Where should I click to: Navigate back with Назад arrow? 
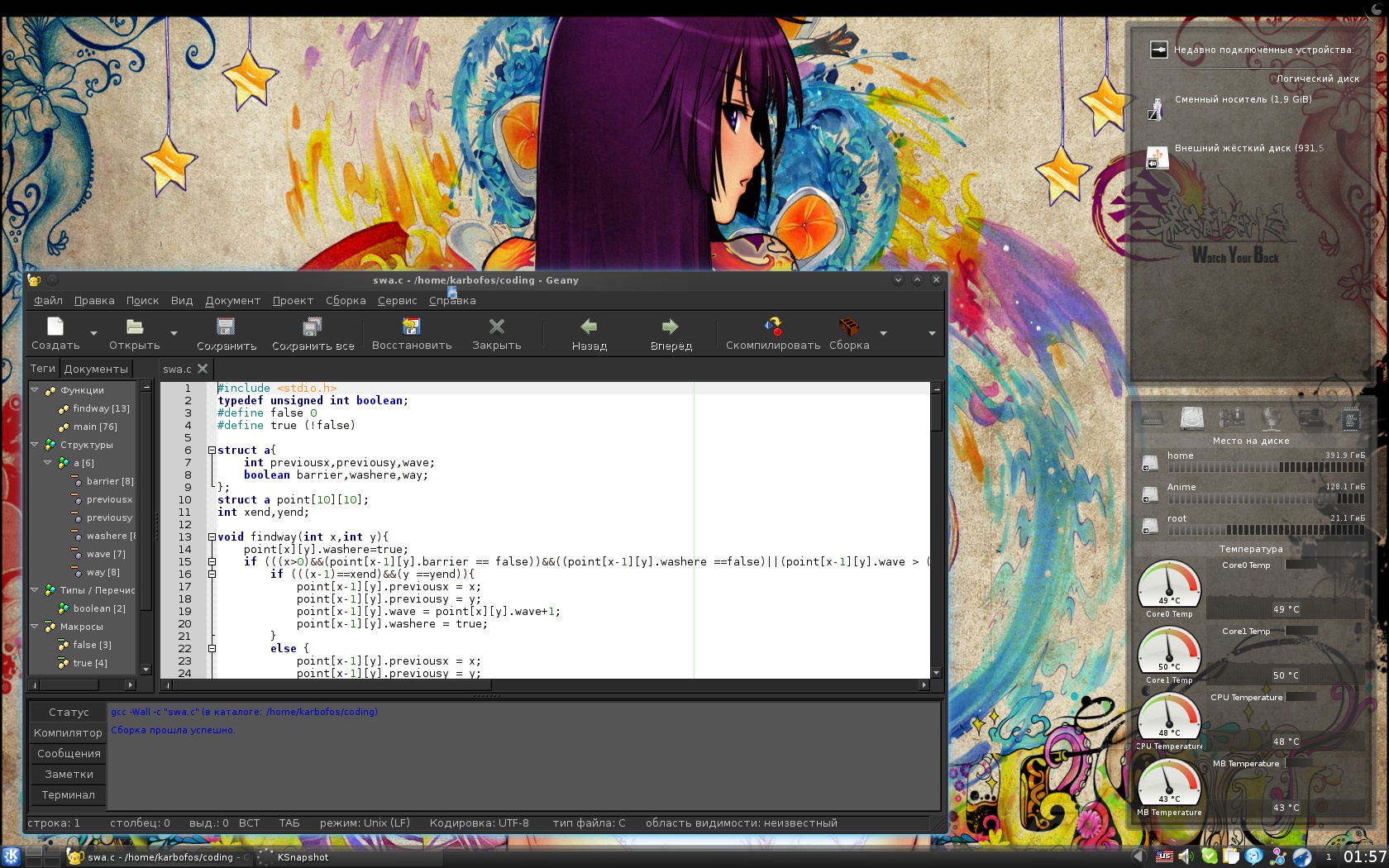pos(589,327)
